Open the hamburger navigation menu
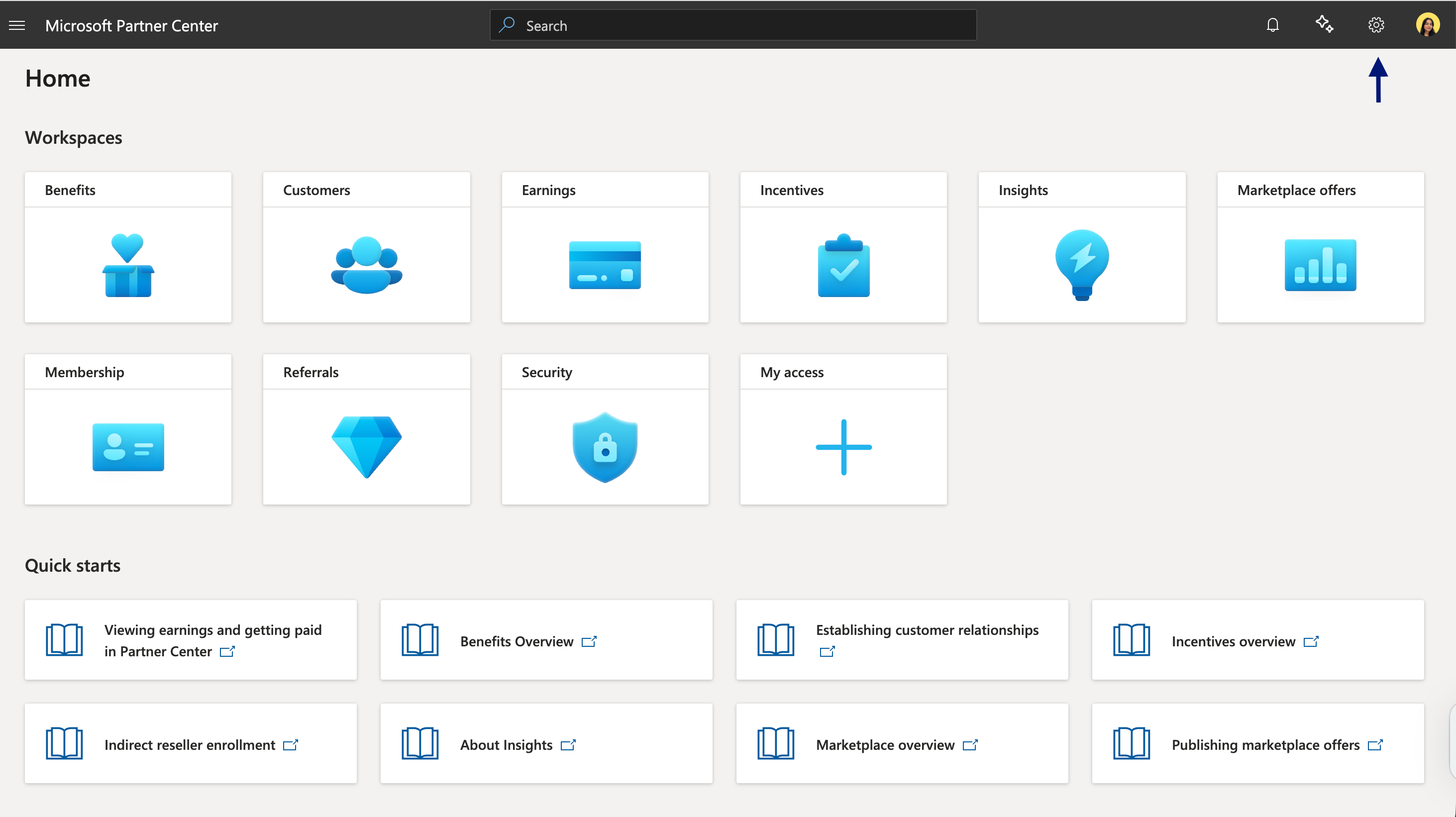Image resolution: width=1456 pixels, height=817 pixels. point(17,25)
